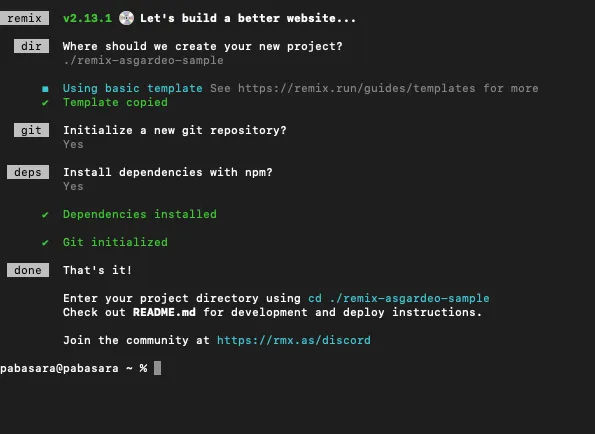Click the blue square bullet before Using basic template
Image resolution: width=595 pixels, height=434 pixels.
45,89
